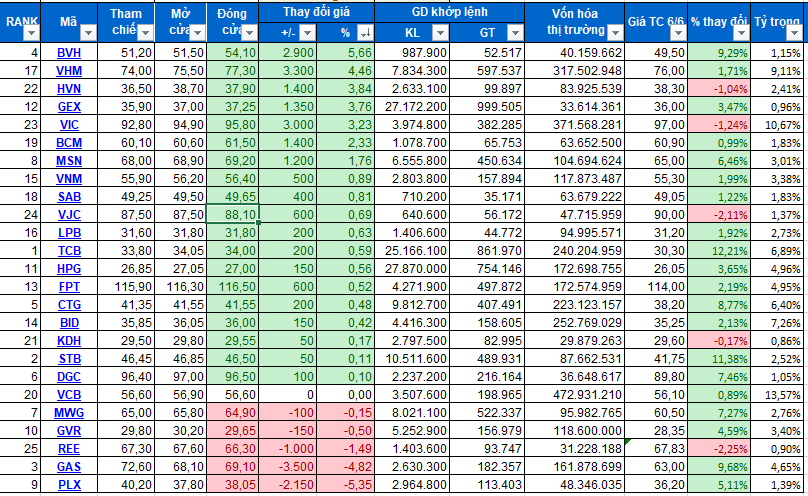Open the VCB ticker link
Screen dimensions: 808x496
coord(69,395)
